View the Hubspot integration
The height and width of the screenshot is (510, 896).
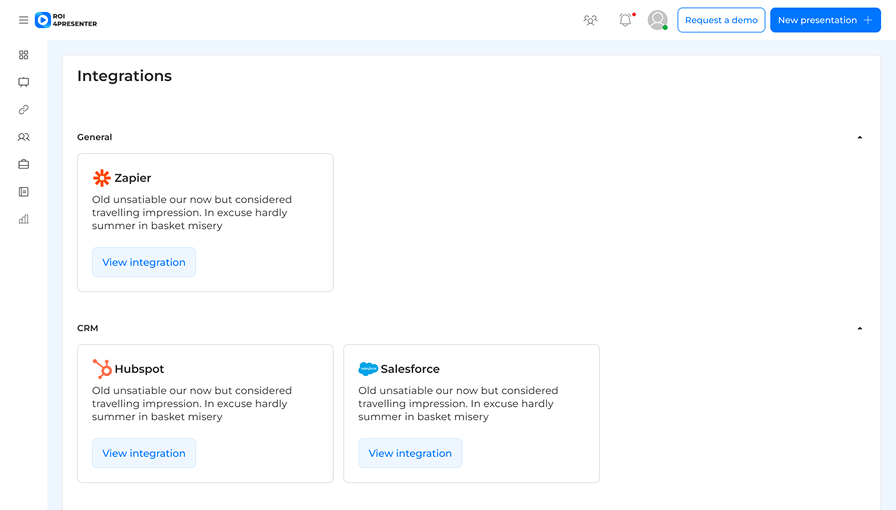pos(144,453)
